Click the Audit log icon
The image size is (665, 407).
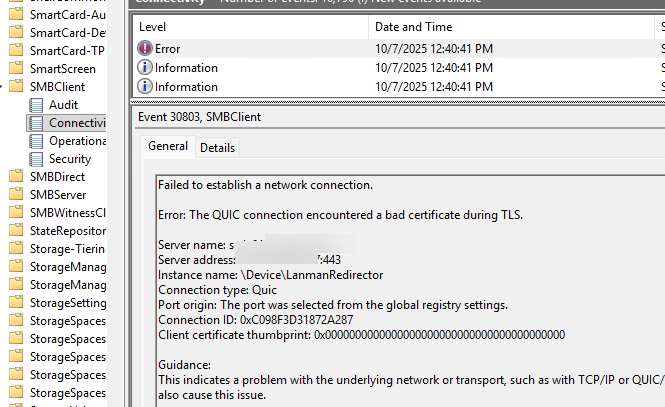[37, 105]
